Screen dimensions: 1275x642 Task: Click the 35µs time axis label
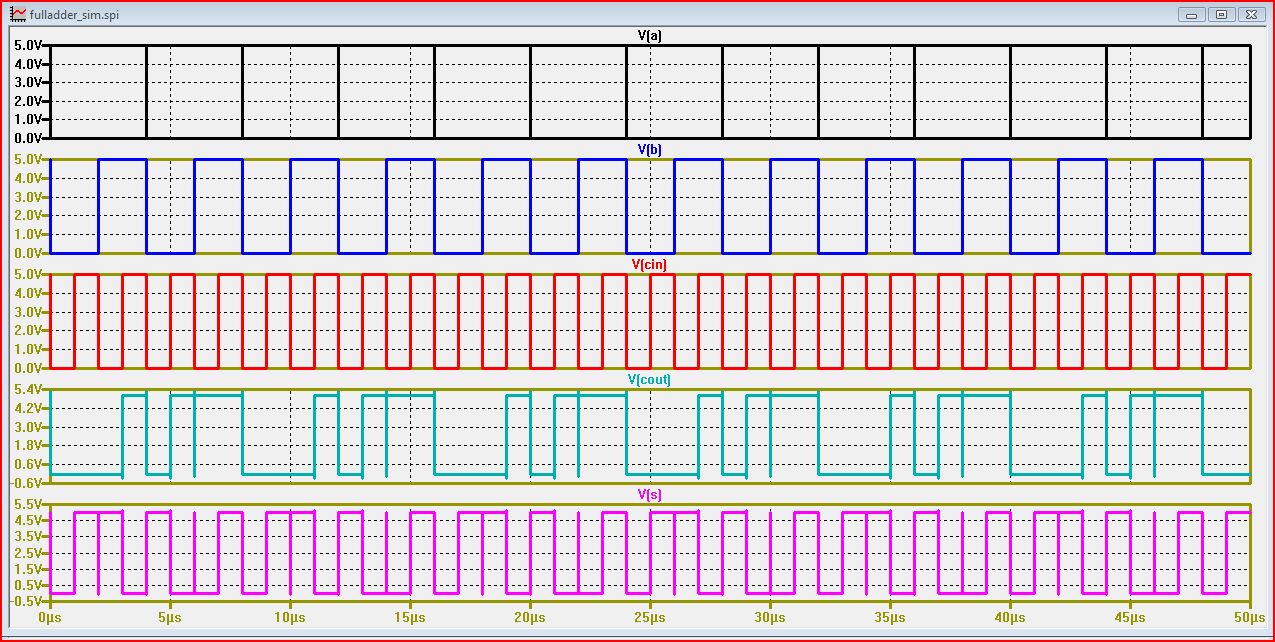(x=890, y=618)
